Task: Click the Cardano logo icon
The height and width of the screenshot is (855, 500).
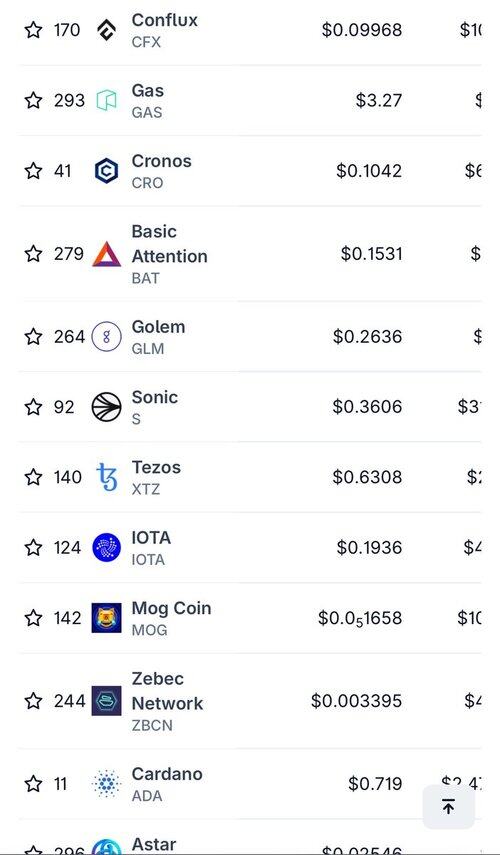Action: 106,784
